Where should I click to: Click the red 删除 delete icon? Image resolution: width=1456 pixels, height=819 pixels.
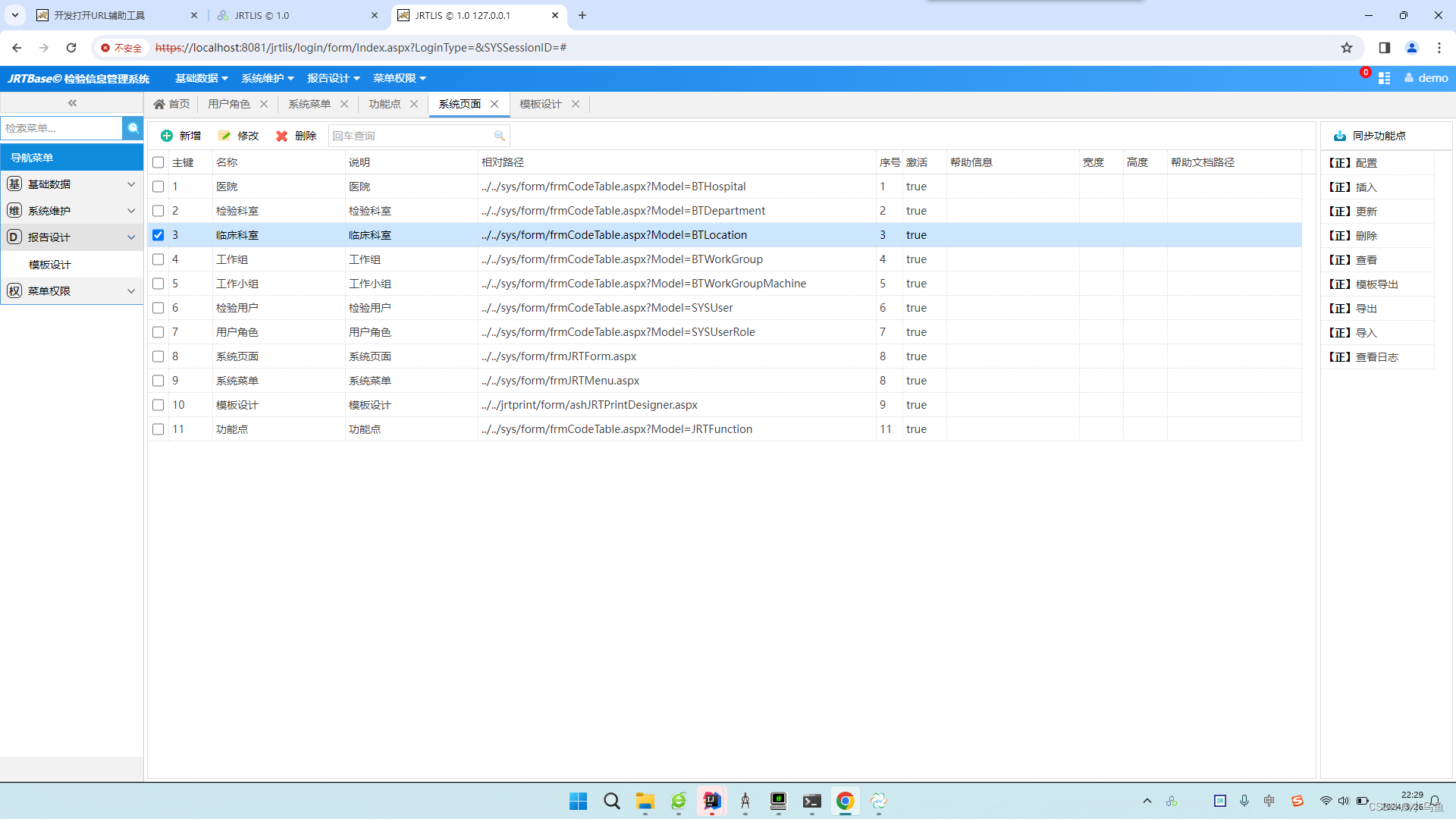282,136
